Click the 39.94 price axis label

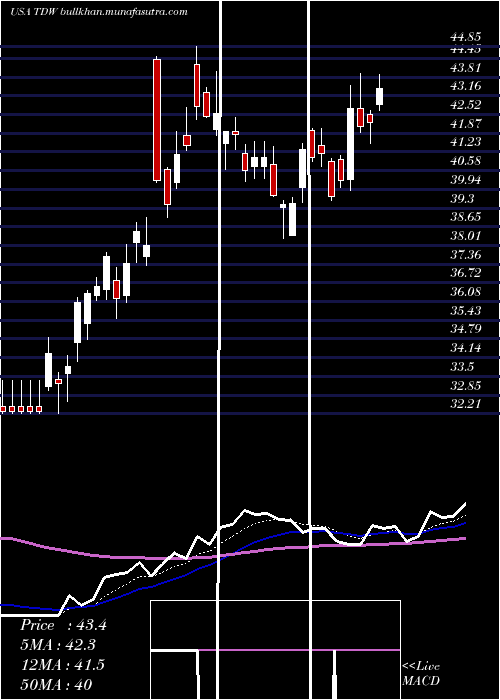(466, 180)
